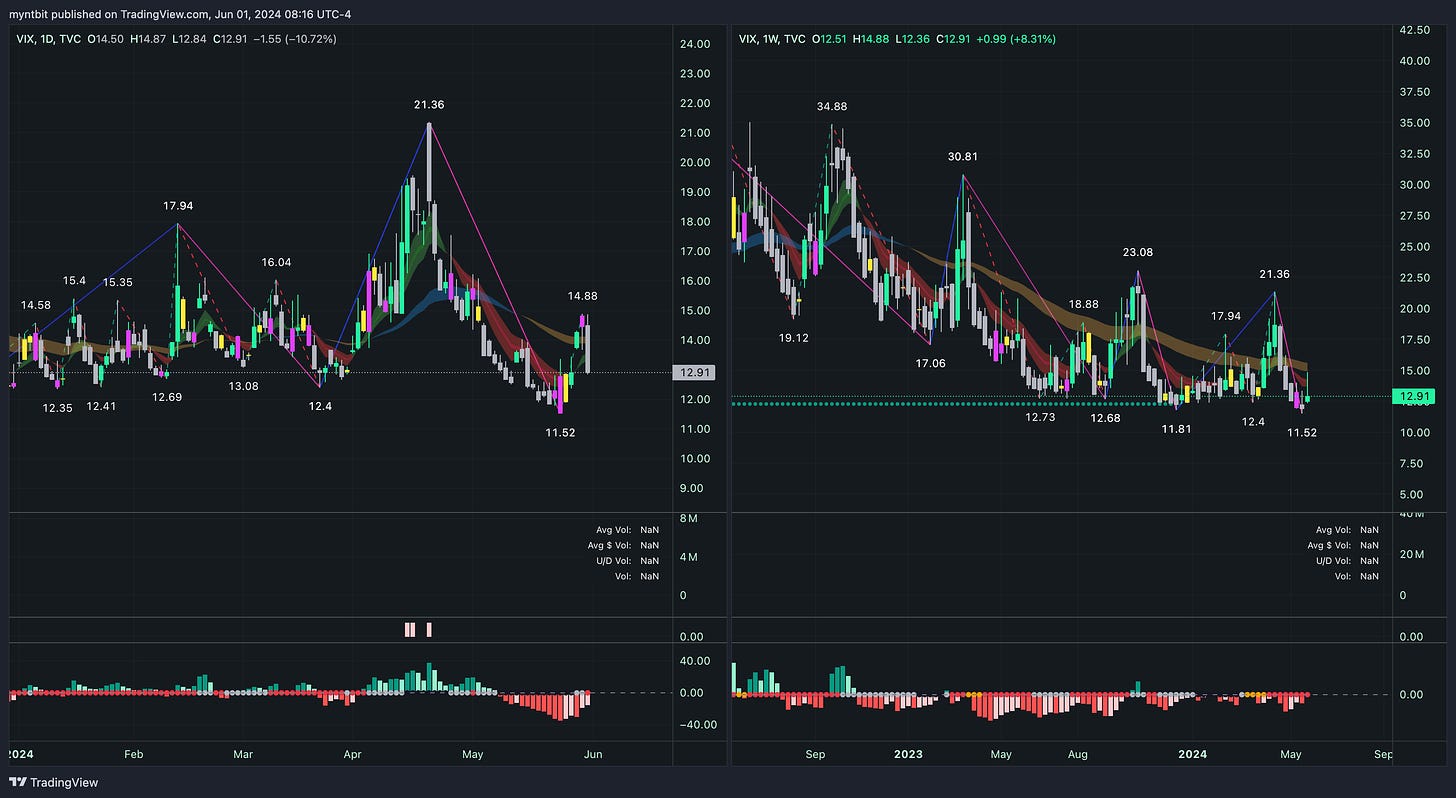Click the 18.00 level on daily price axis

pos(695,222)
